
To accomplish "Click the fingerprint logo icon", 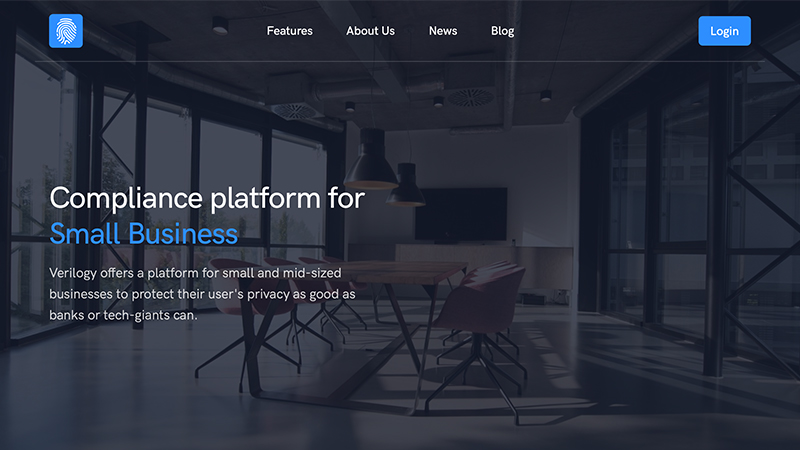I will pos(66,31).
